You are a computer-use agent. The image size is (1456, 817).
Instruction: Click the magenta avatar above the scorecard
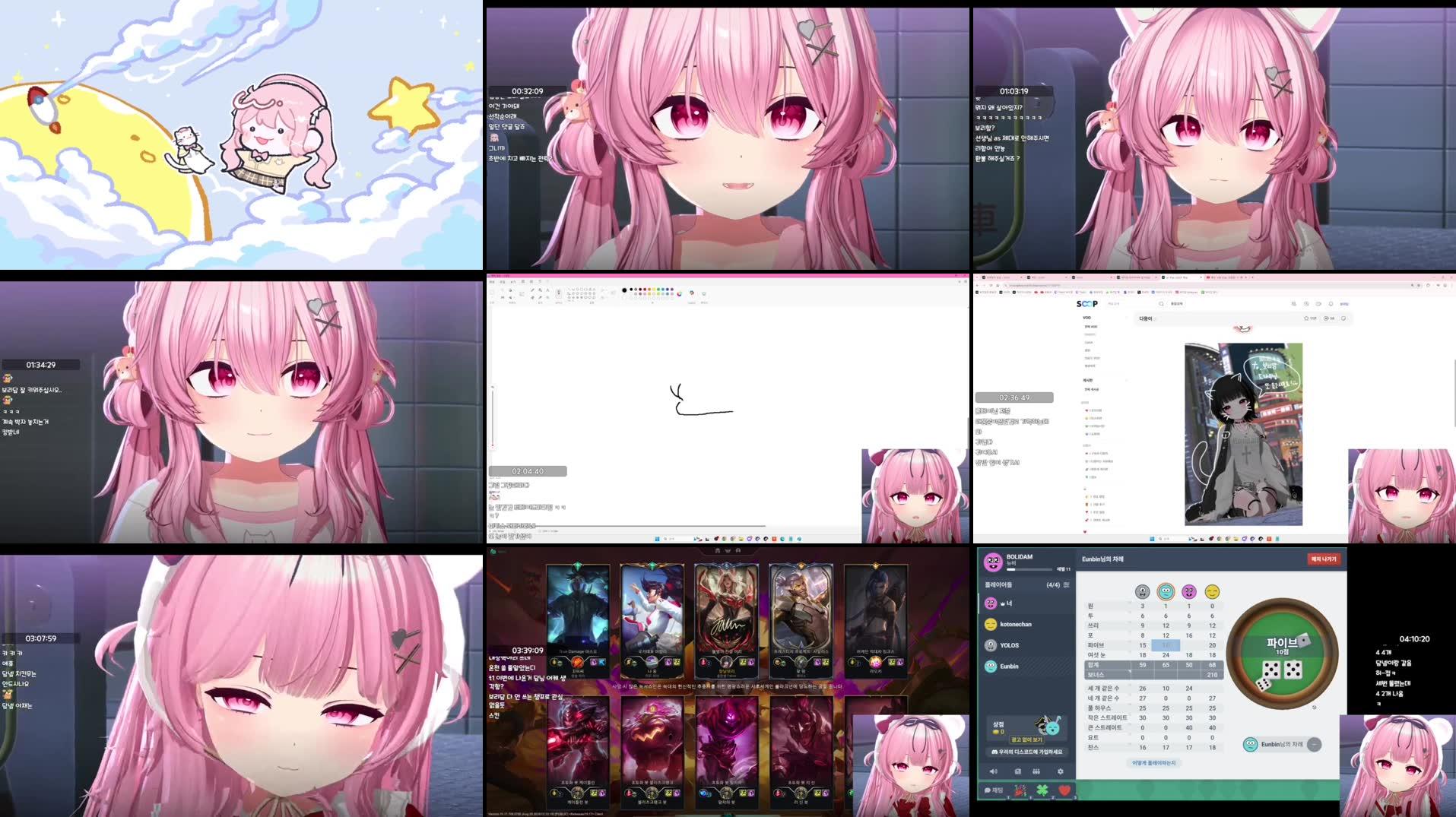point(1189,591)
